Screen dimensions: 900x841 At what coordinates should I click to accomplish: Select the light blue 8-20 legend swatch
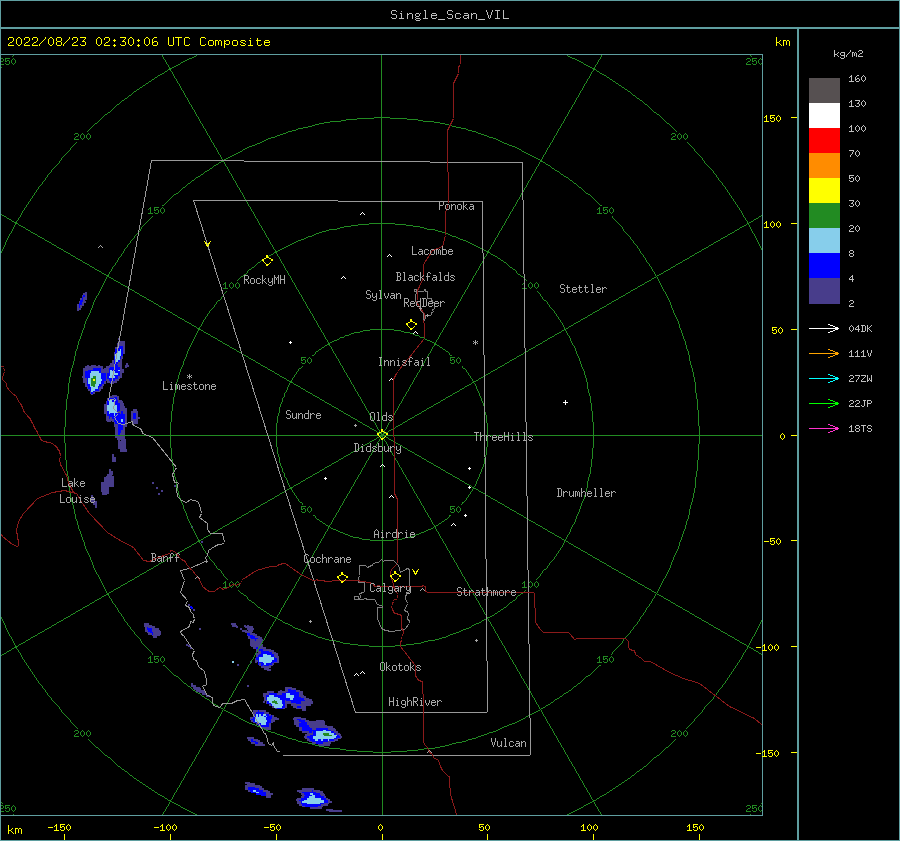[x=824, y=241]
